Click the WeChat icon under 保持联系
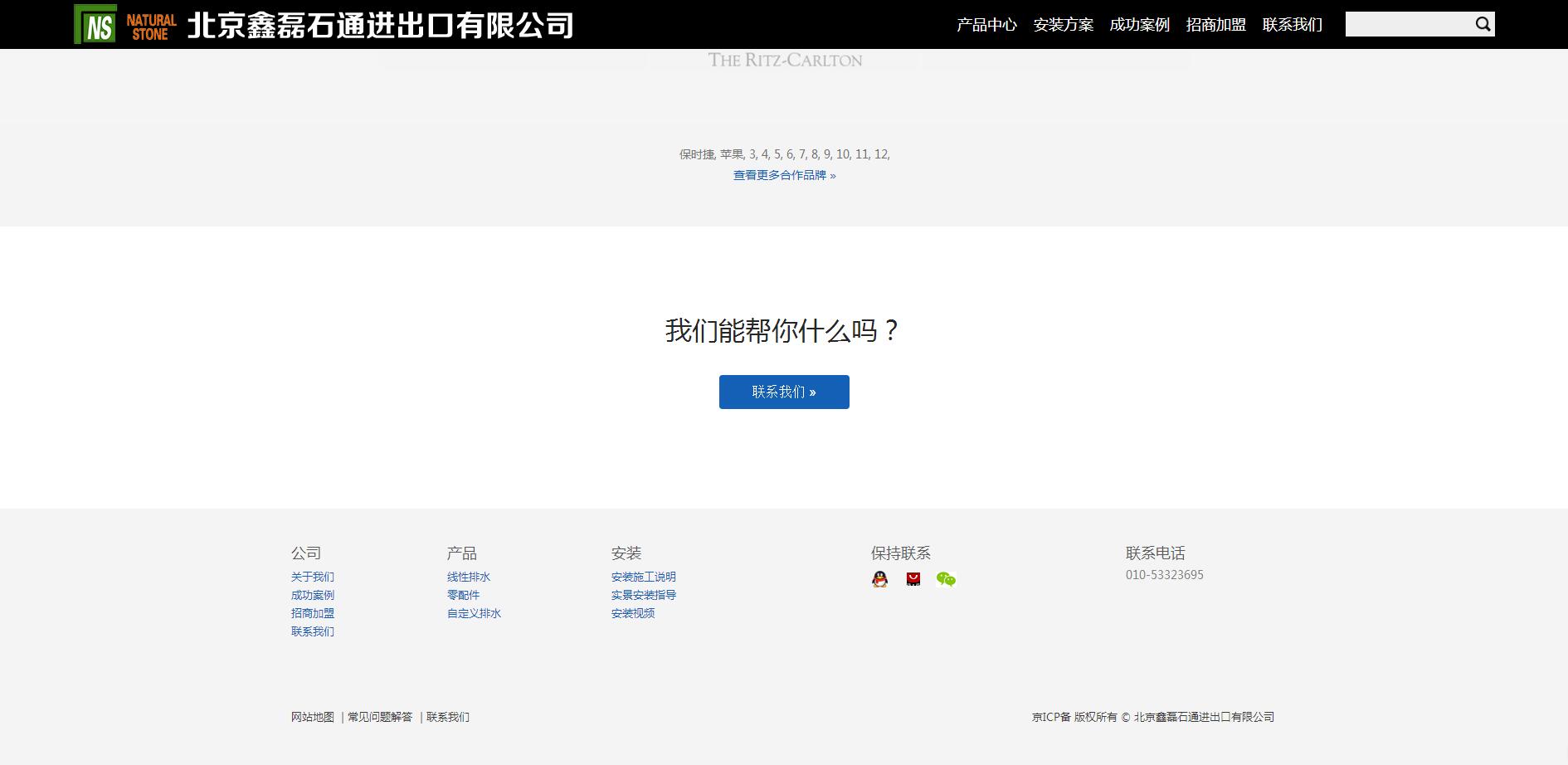This screenshot has height=765, width=1568. [946, 579]
